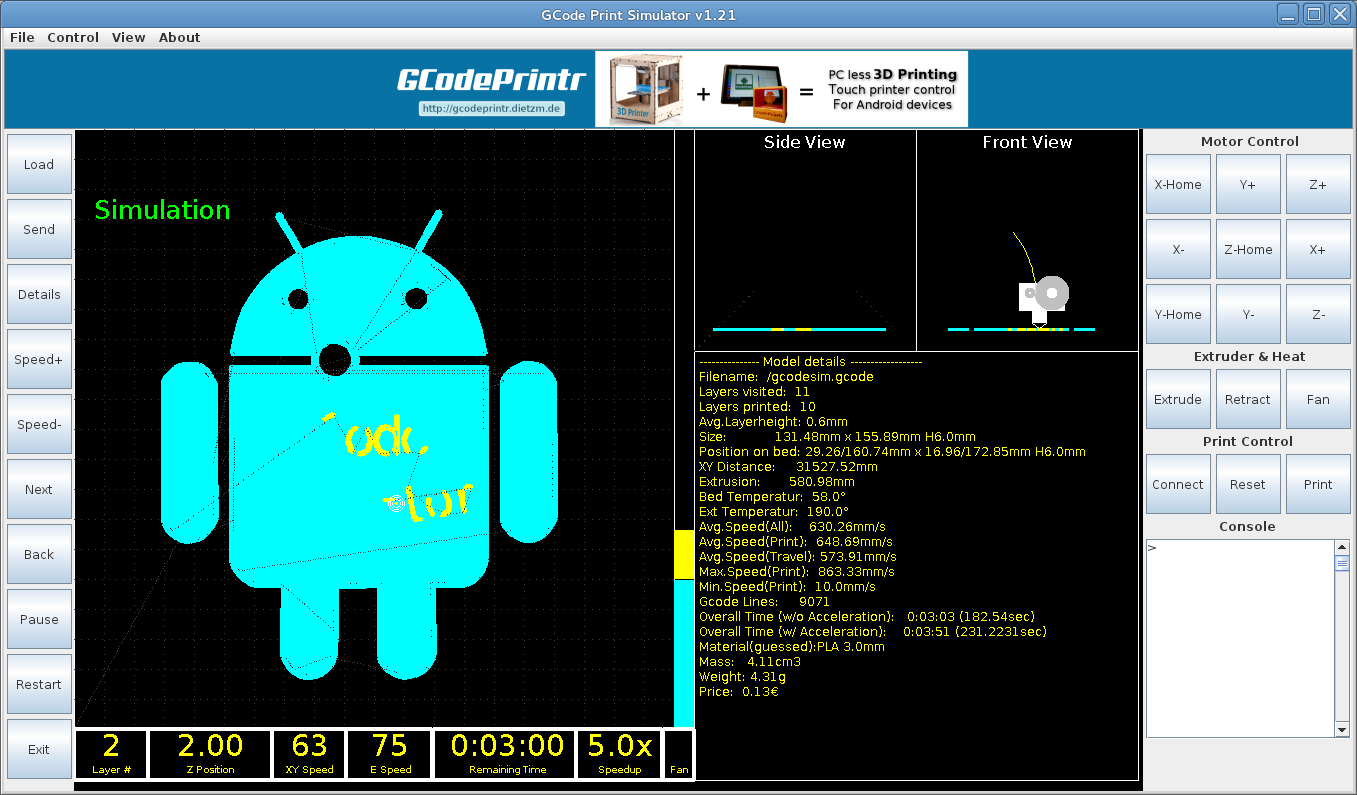Click the Z Position readout

click(210, 754)
